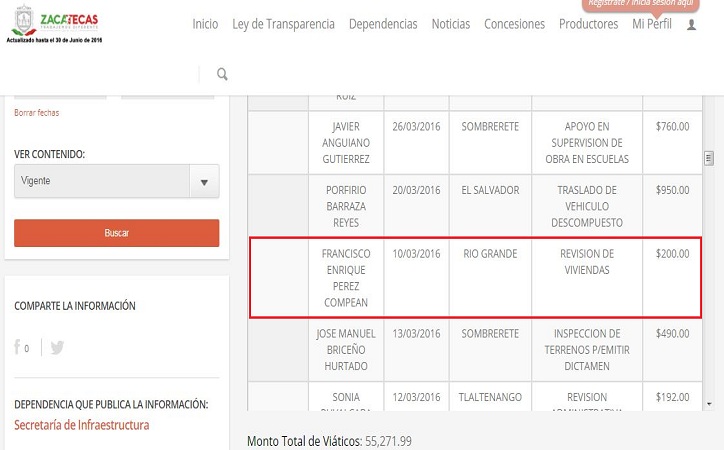Click the 'Borrar fechas' link

point(36,113)
